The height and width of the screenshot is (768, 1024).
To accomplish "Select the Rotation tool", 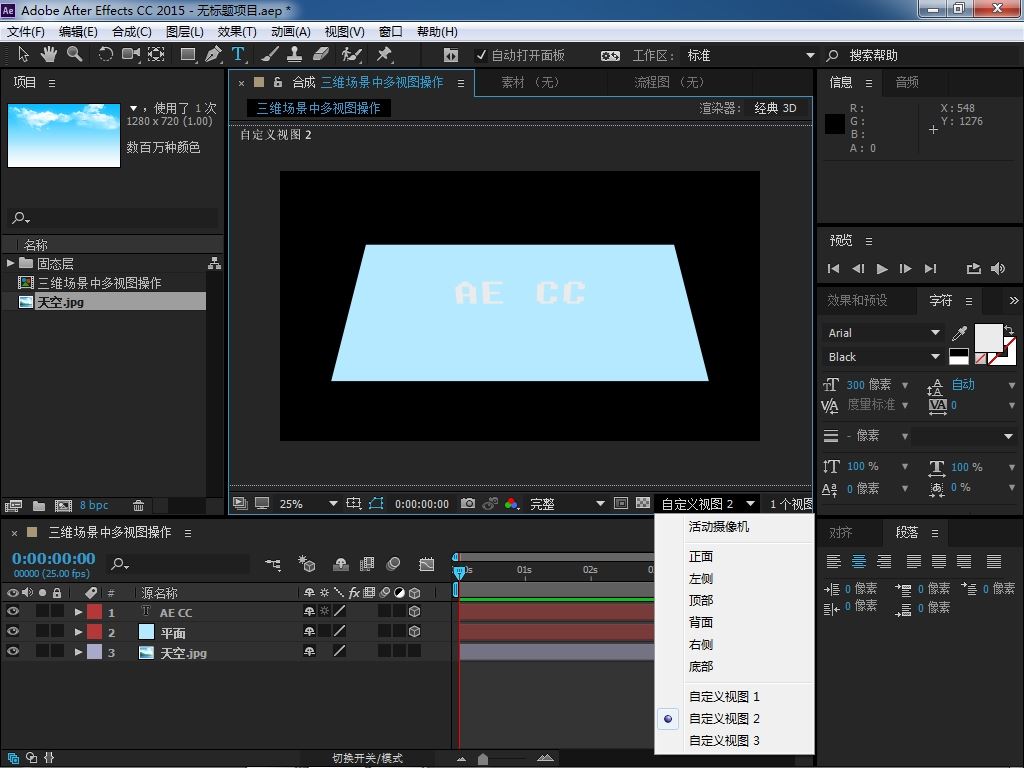I will [105, 55].
